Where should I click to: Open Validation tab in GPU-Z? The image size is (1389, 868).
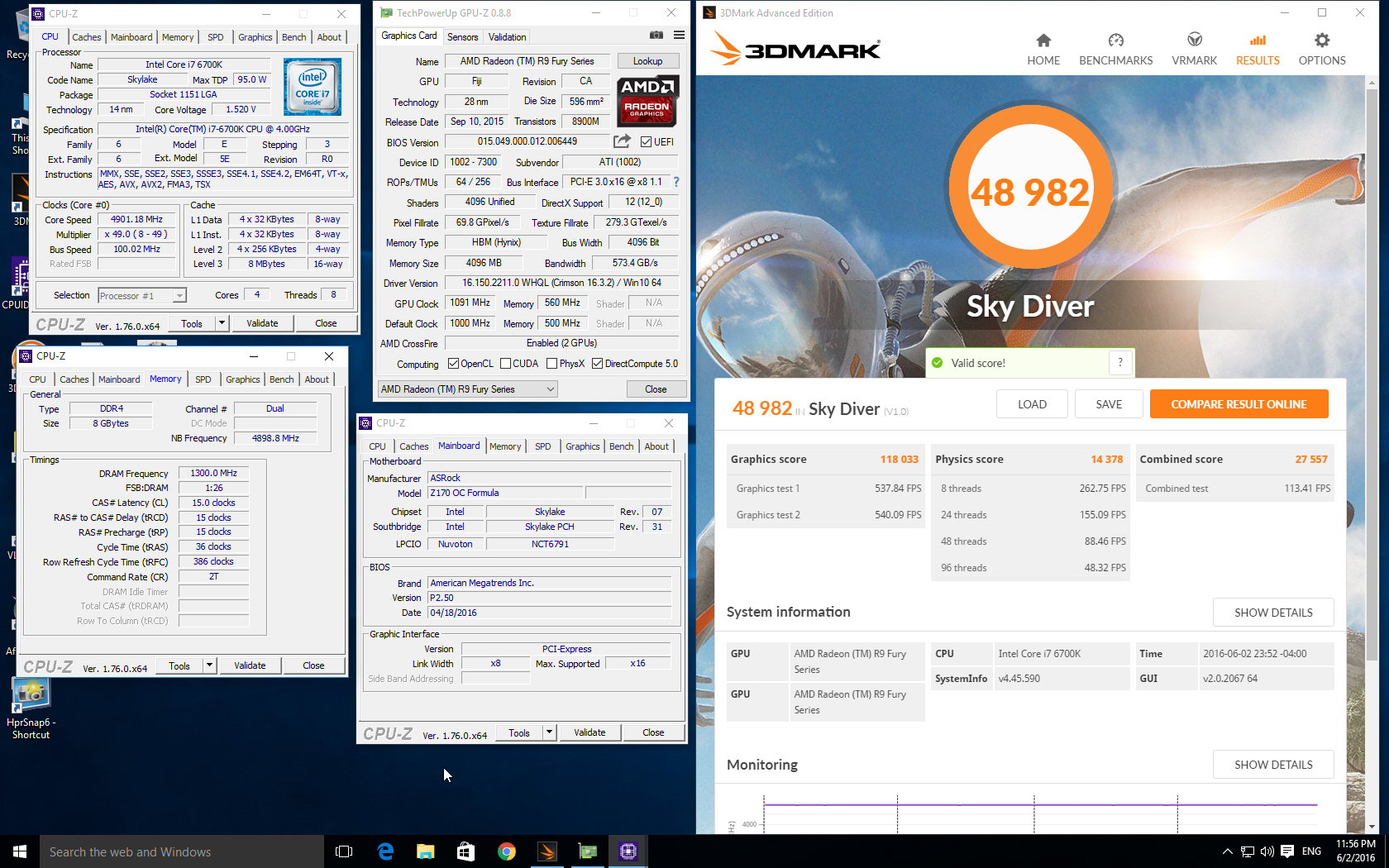[507, 37]
